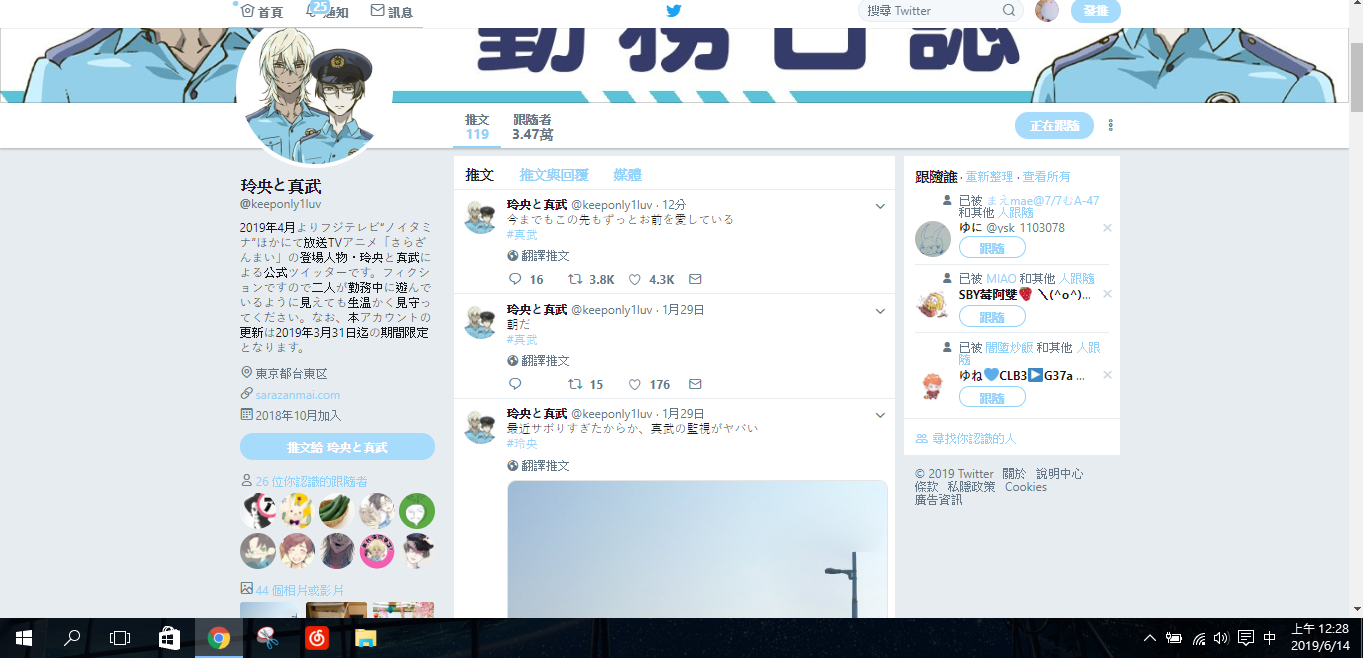Click 重新整理 in who-to-follow panel

[x=989, y=176]
